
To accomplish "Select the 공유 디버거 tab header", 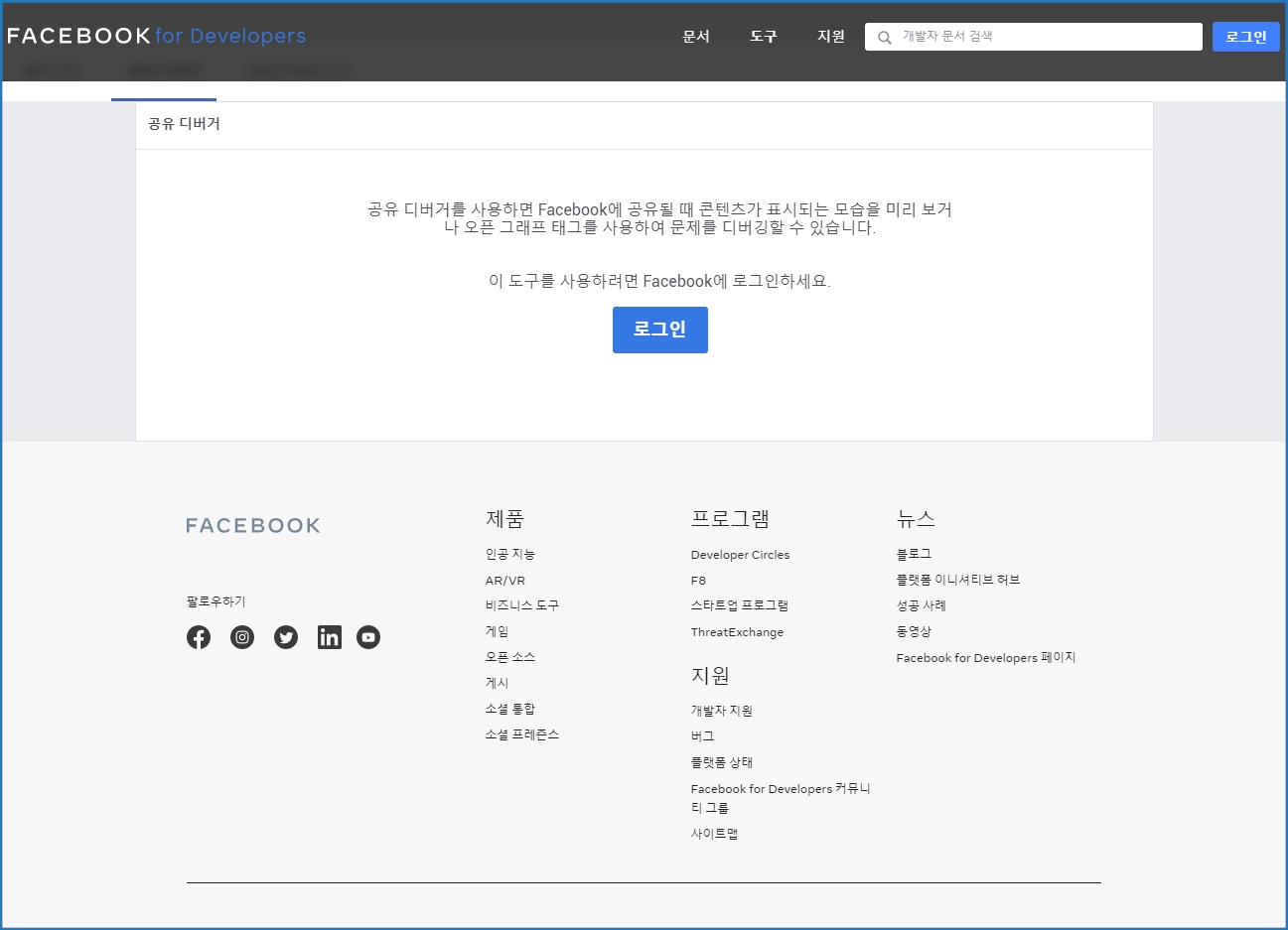I will pyautogui.click(x=185, y=124).
